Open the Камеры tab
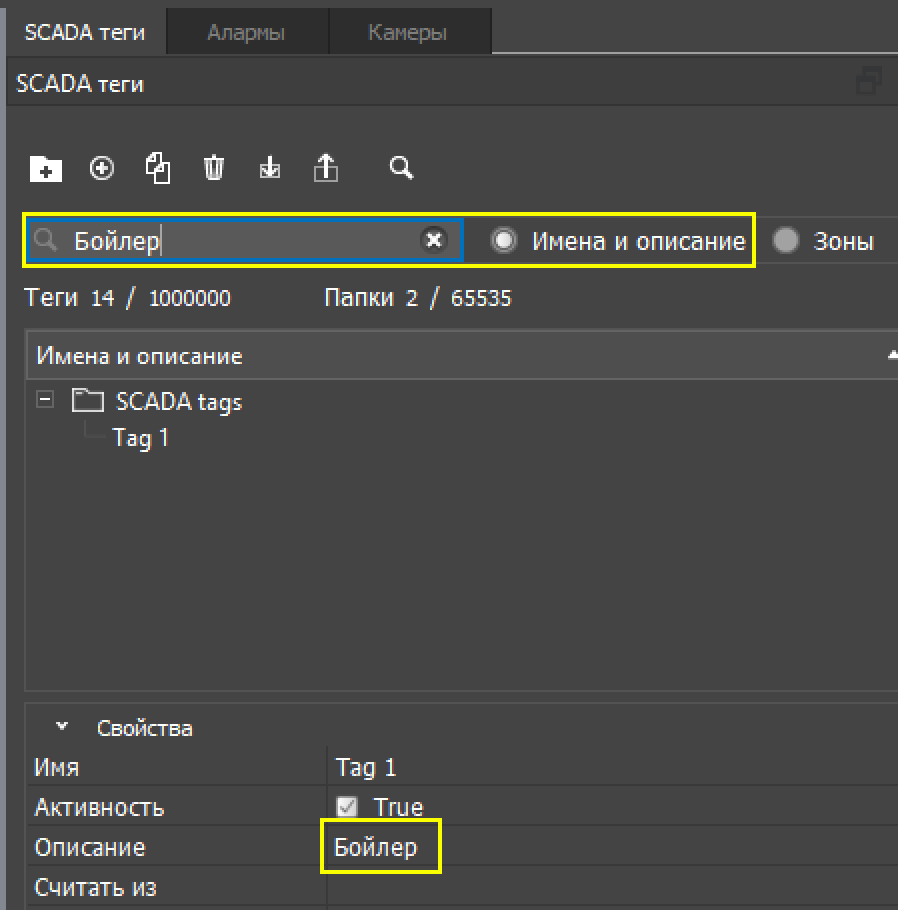The height and width of the screenshot is (910, 898). [407, 32]
